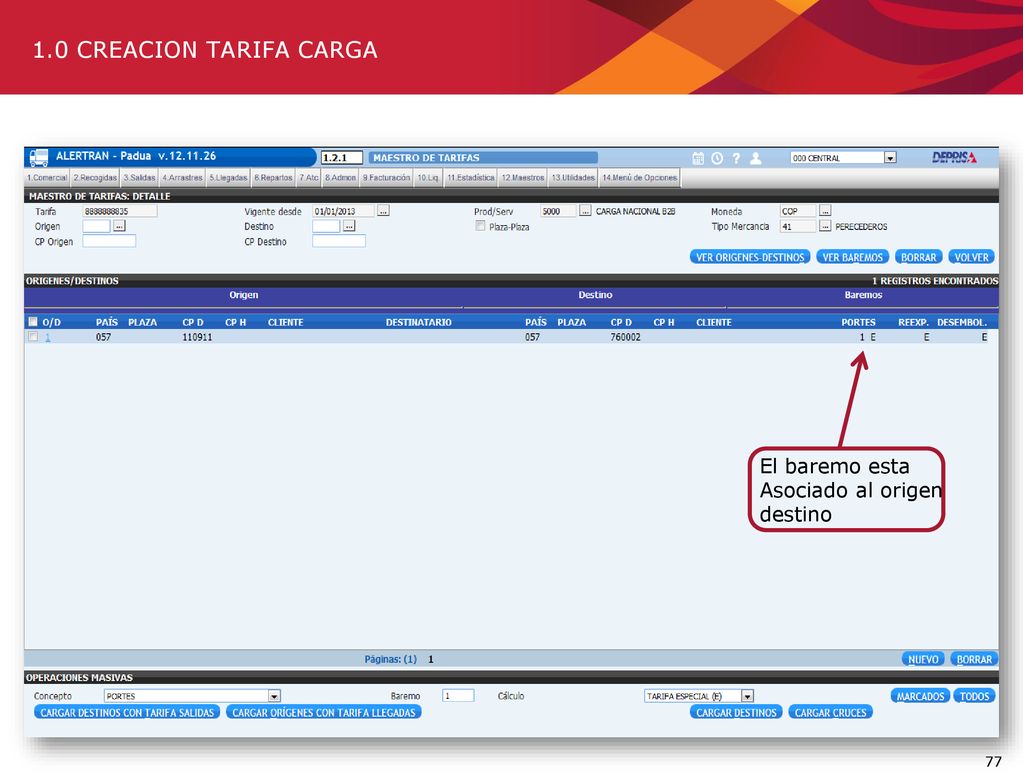1023x783 pixels.
Task: Focus the Tipo Mercancía 41 field
Action: [x=798, y=226]
